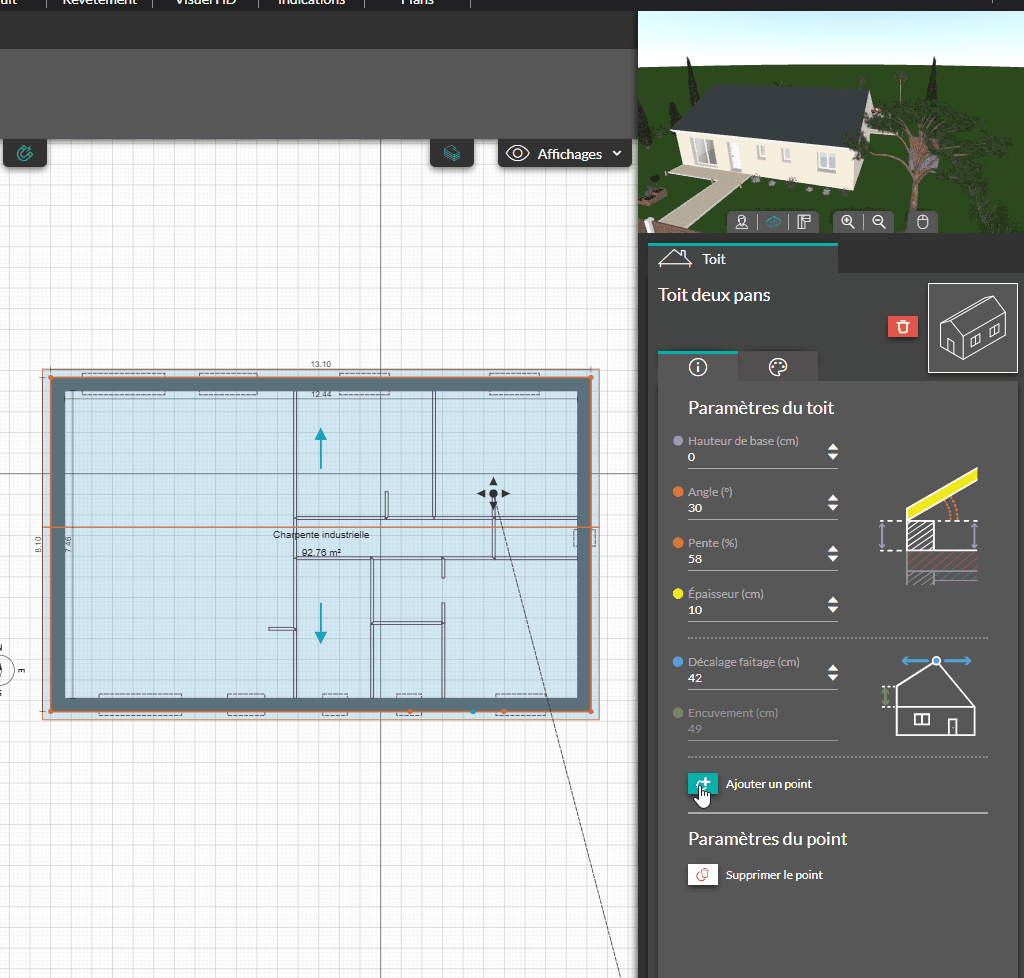Select the 3D wireframe house view icon
This screenshot has height=978, width=1024.
pos(772,222)
